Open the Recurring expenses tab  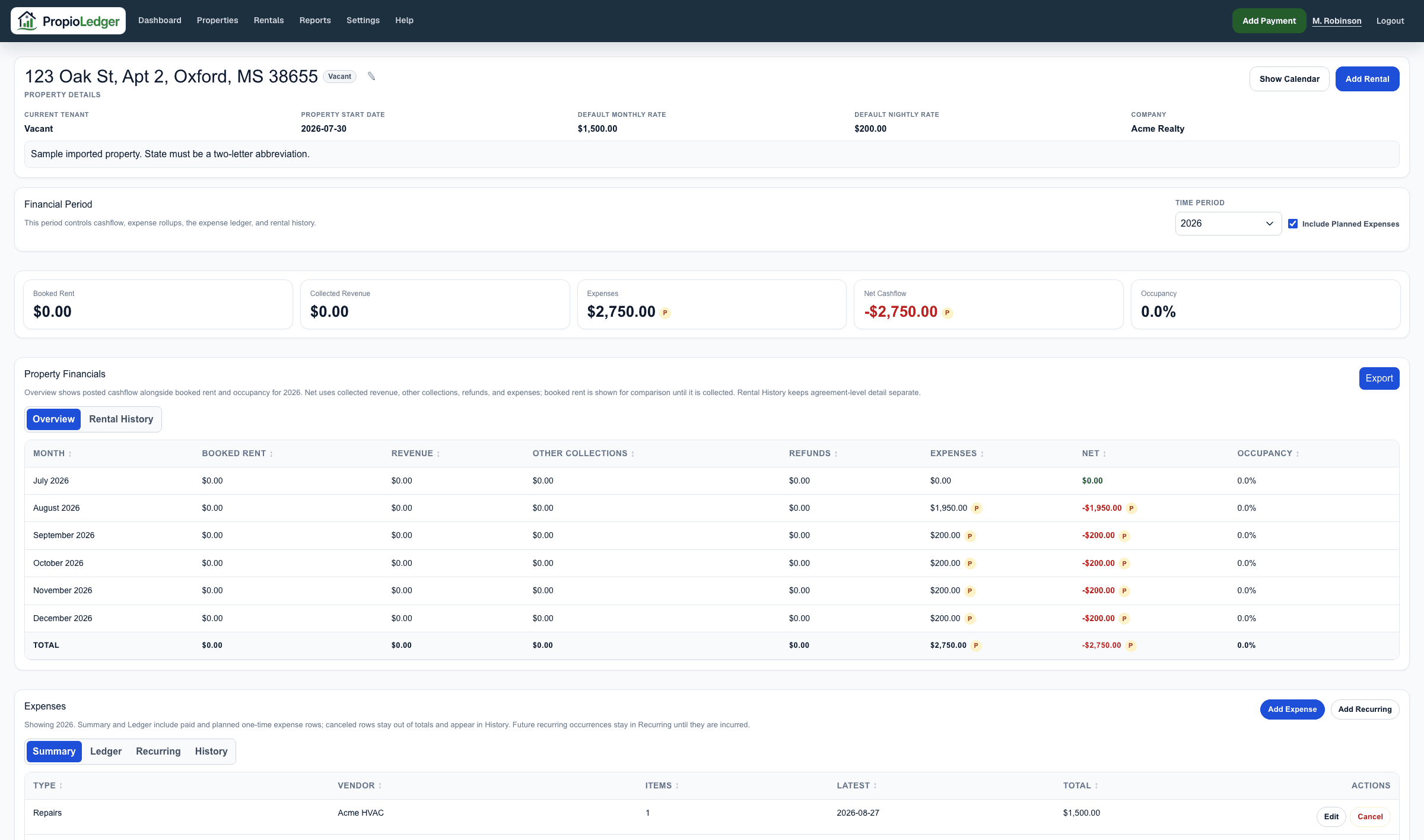[158, 752]
